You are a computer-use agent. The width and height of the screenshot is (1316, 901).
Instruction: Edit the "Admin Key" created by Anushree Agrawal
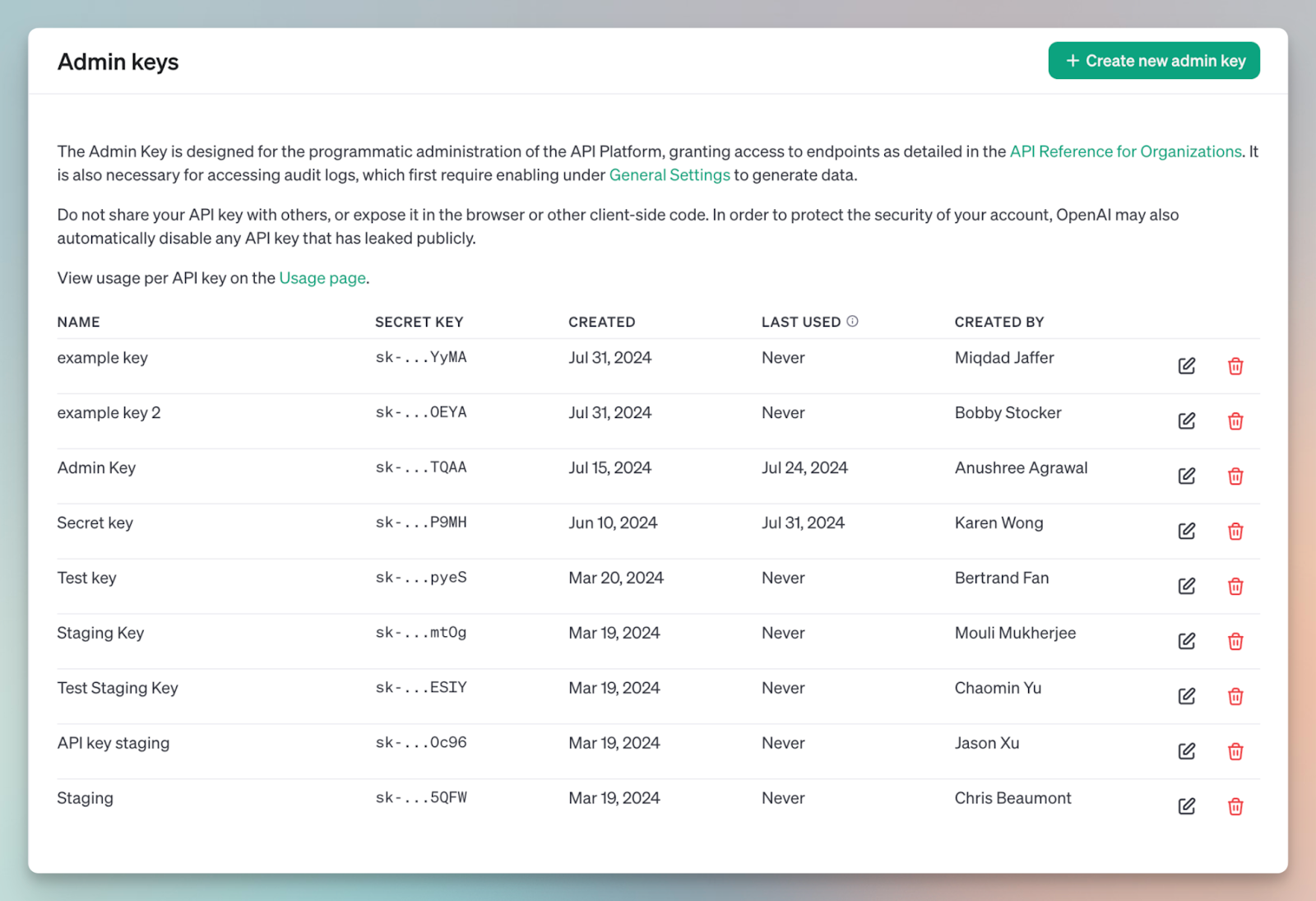coord(1186,476)
